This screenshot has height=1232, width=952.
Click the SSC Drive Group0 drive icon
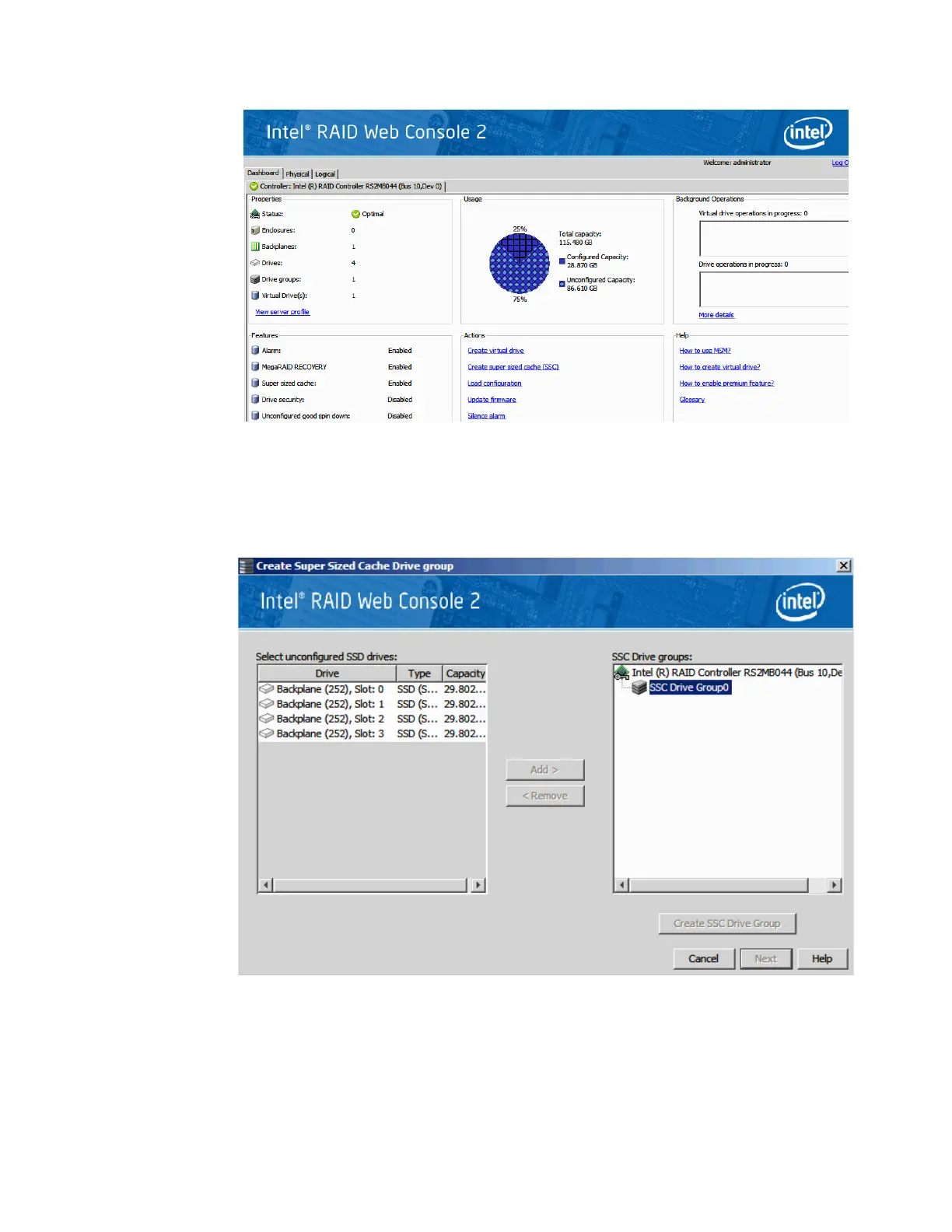(639, 688)
